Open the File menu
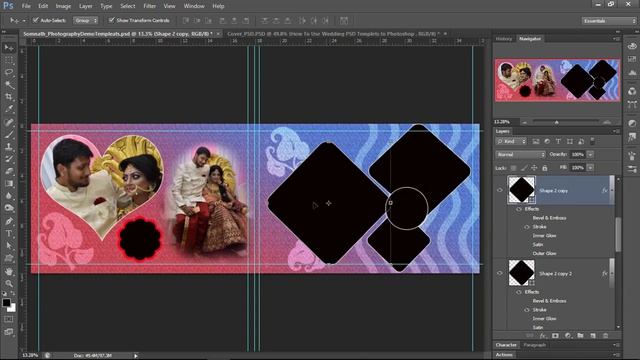Viewport: 640px width, 360px height. coord(26,6)
